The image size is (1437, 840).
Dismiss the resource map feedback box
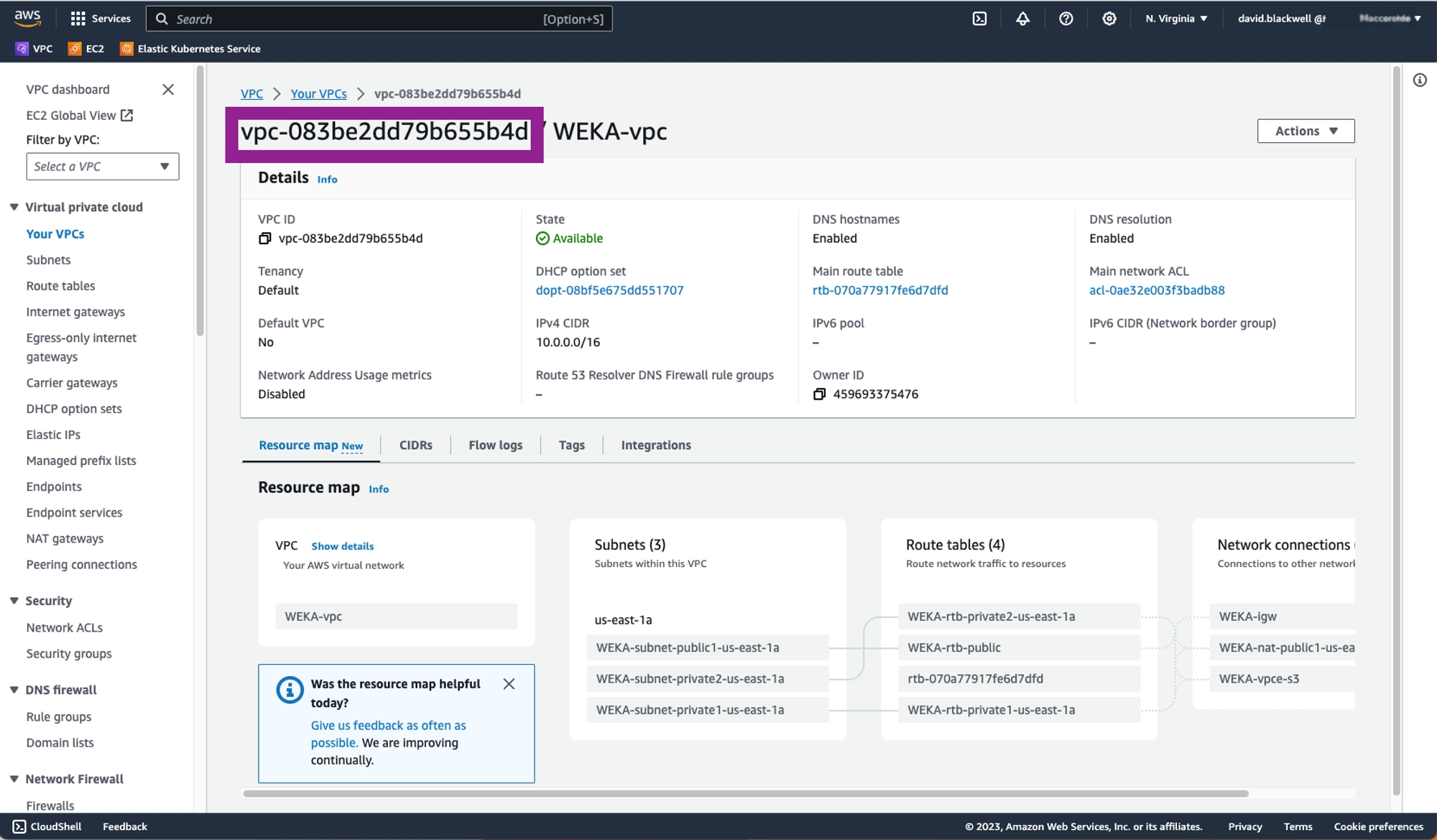(x=509, y=684)
